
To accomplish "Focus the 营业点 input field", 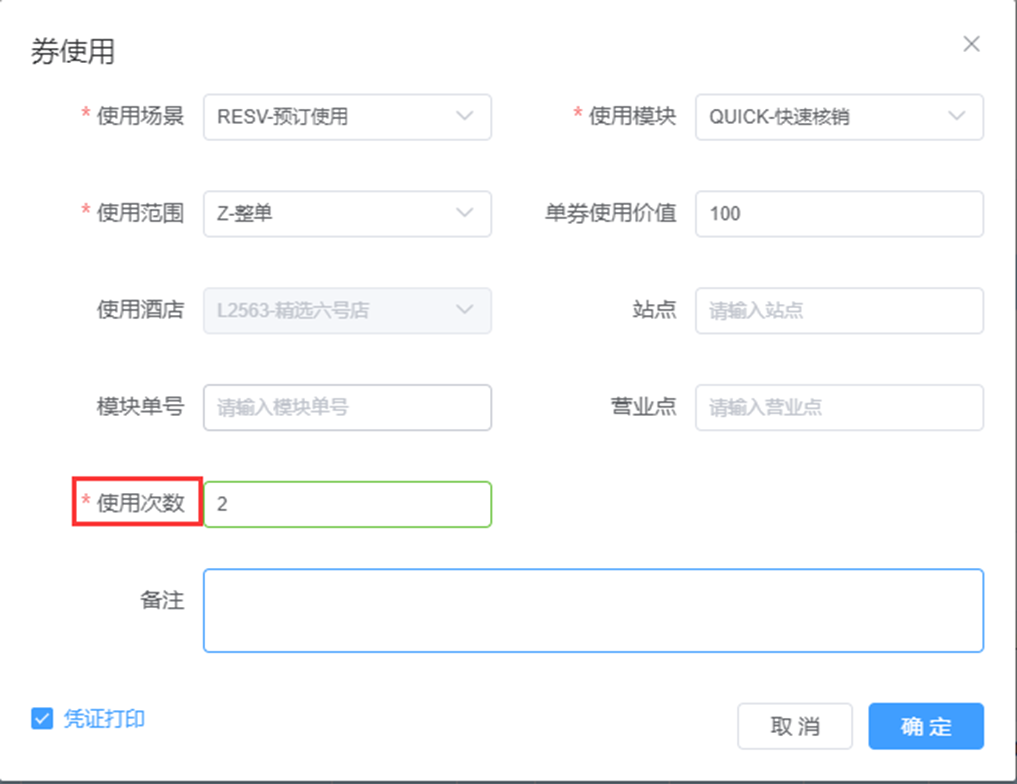I will (838, 407).
